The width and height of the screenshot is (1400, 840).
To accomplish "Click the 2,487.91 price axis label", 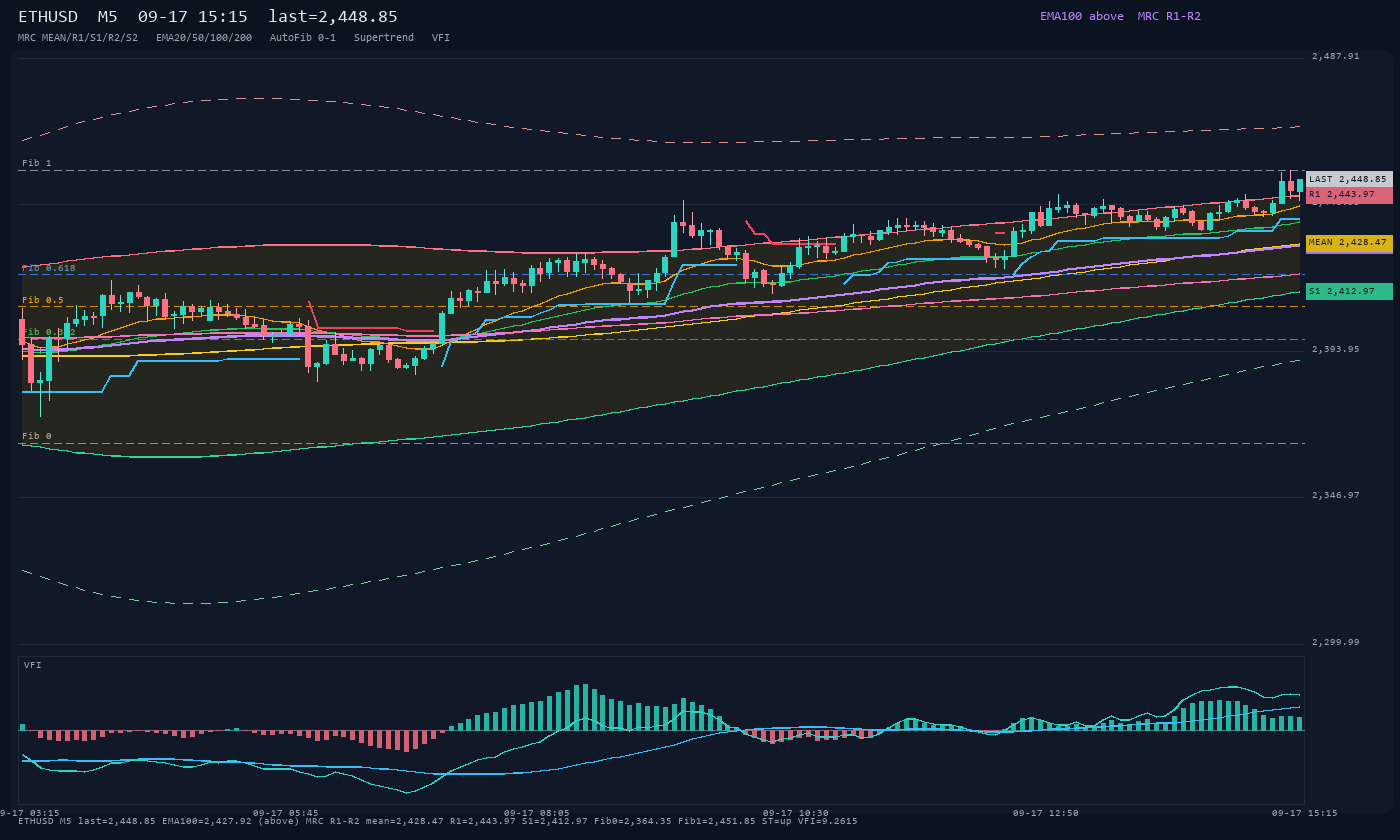I will click(1336, 56).
